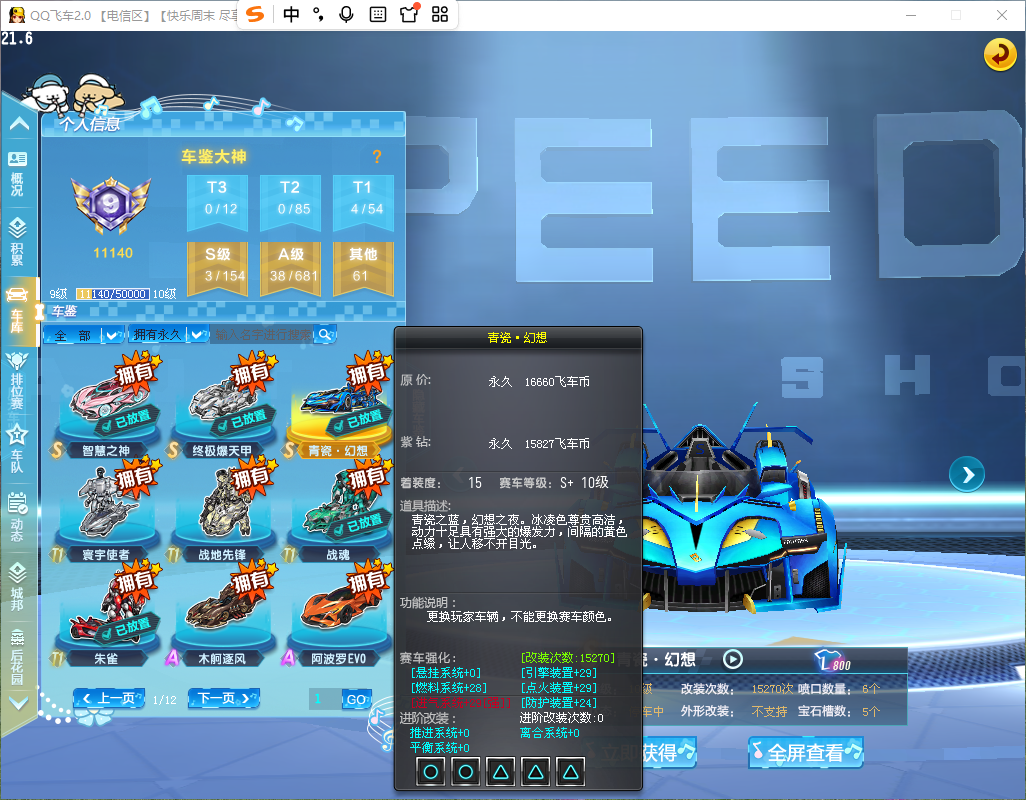Screen dimensions: 1026x800
Task: Play the 青瓷·幻想 car preview animation
Action: click(732, 659)
